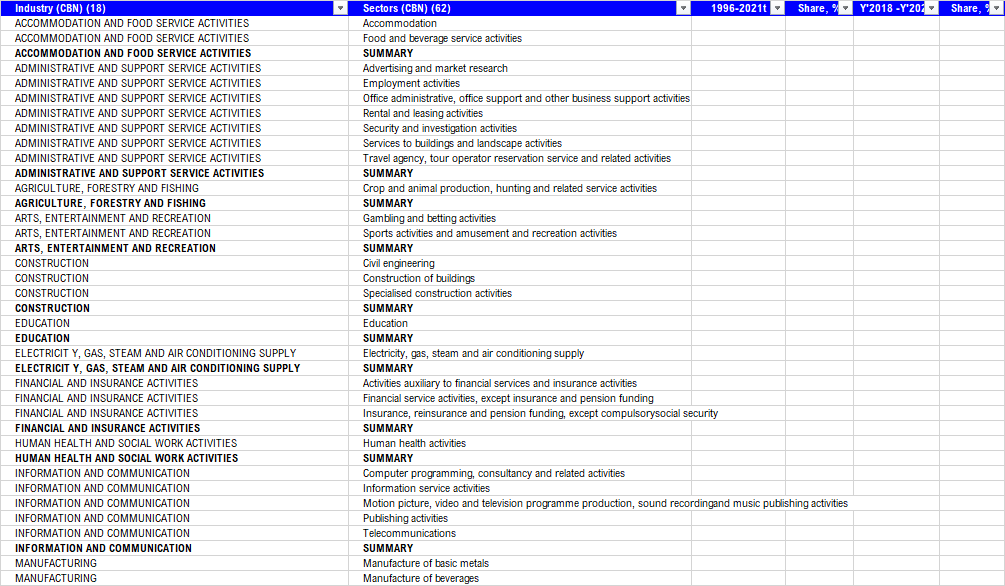Select bold INFORMATION AND COMMUNICATION cell
Viewport: 1005px width, 586px height.
174,548
